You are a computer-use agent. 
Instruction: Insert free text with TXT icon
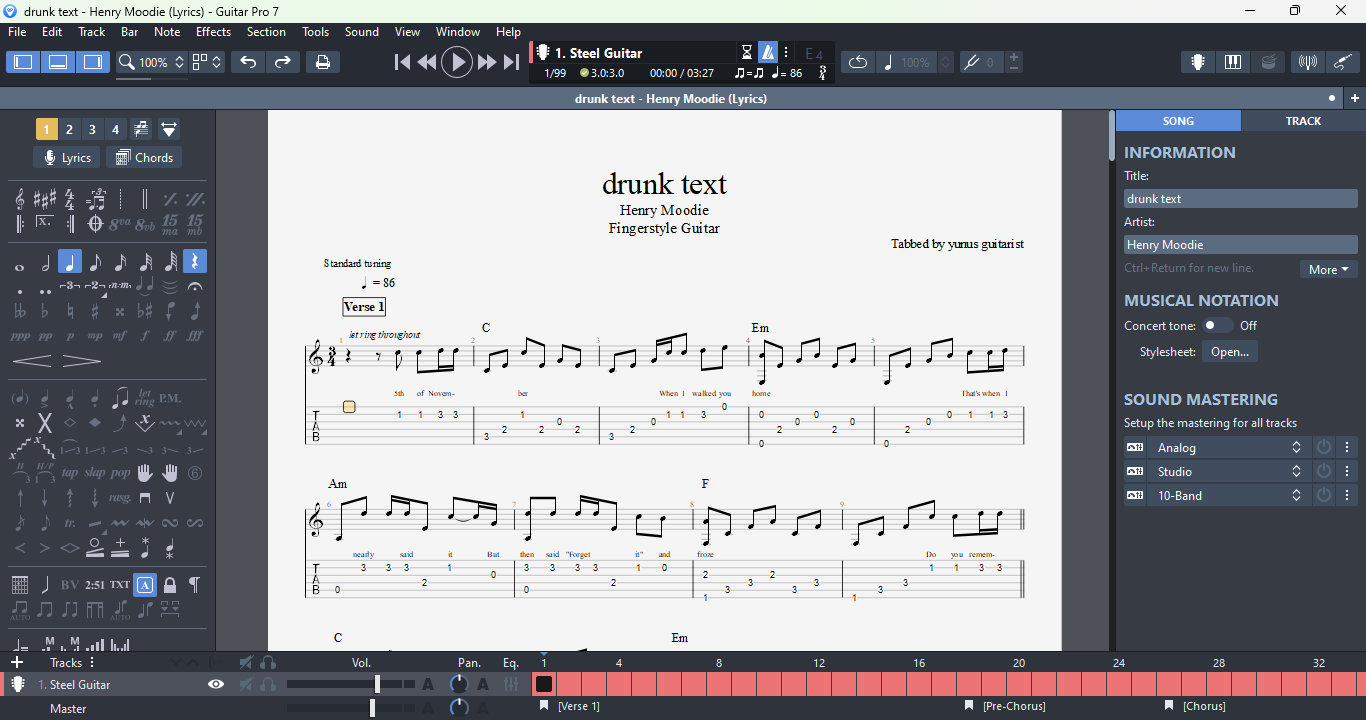pyautogui.click(x=120, y=585)
